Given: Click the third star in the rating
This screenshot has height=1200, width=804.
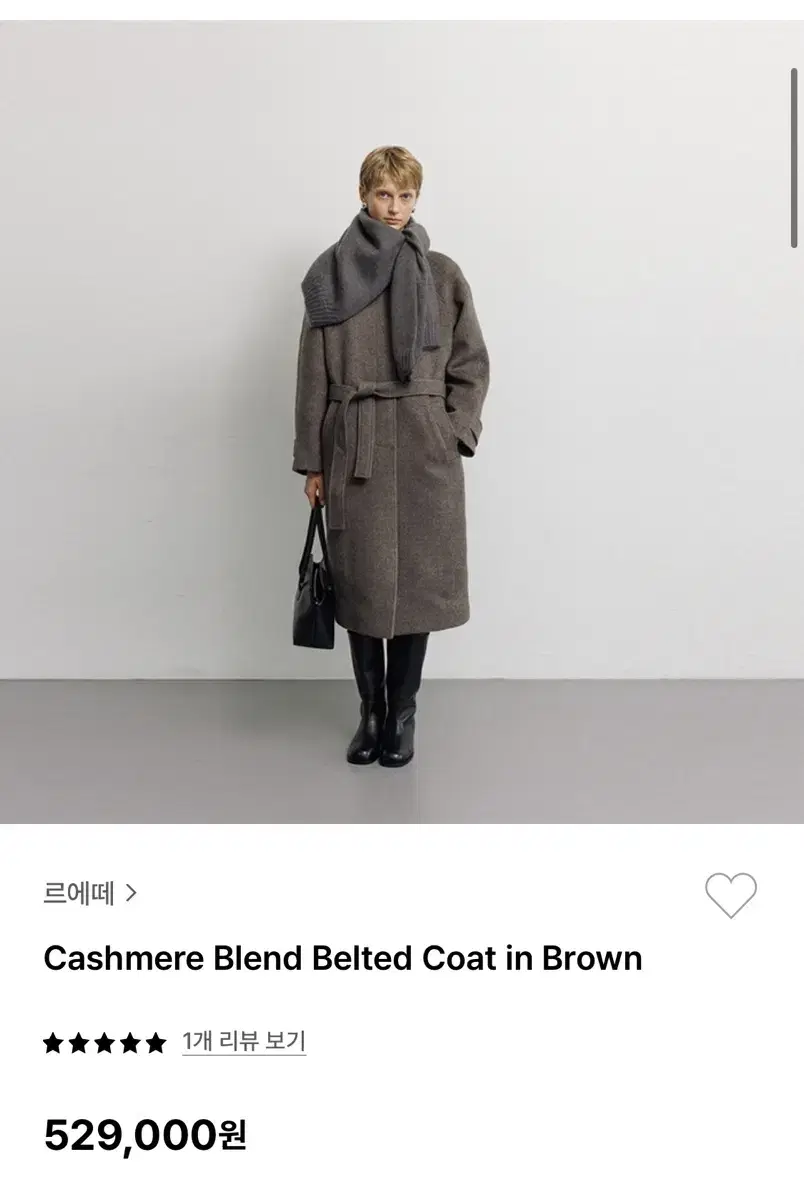Looking at the screenshot, I should coord(105,1043).
